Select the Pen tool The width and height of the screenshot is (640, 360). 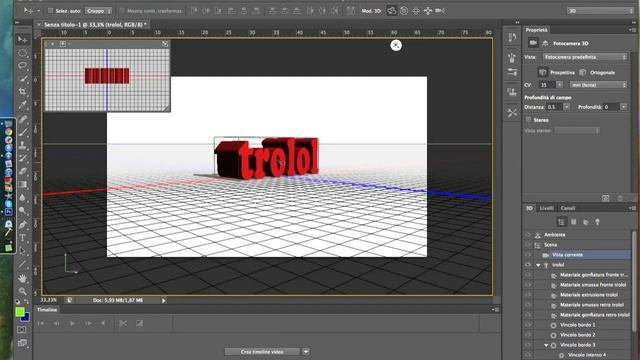pyautogui.click(x=22, y=224)
